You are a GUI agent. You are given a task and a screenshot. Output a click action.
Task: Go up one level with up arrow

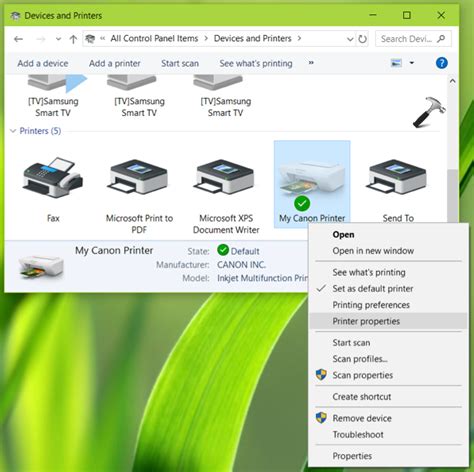[73, 39]
